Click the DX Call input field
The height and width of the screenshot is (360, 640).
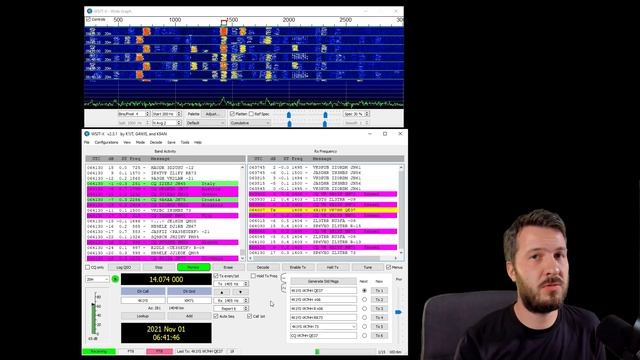(143, 300)
